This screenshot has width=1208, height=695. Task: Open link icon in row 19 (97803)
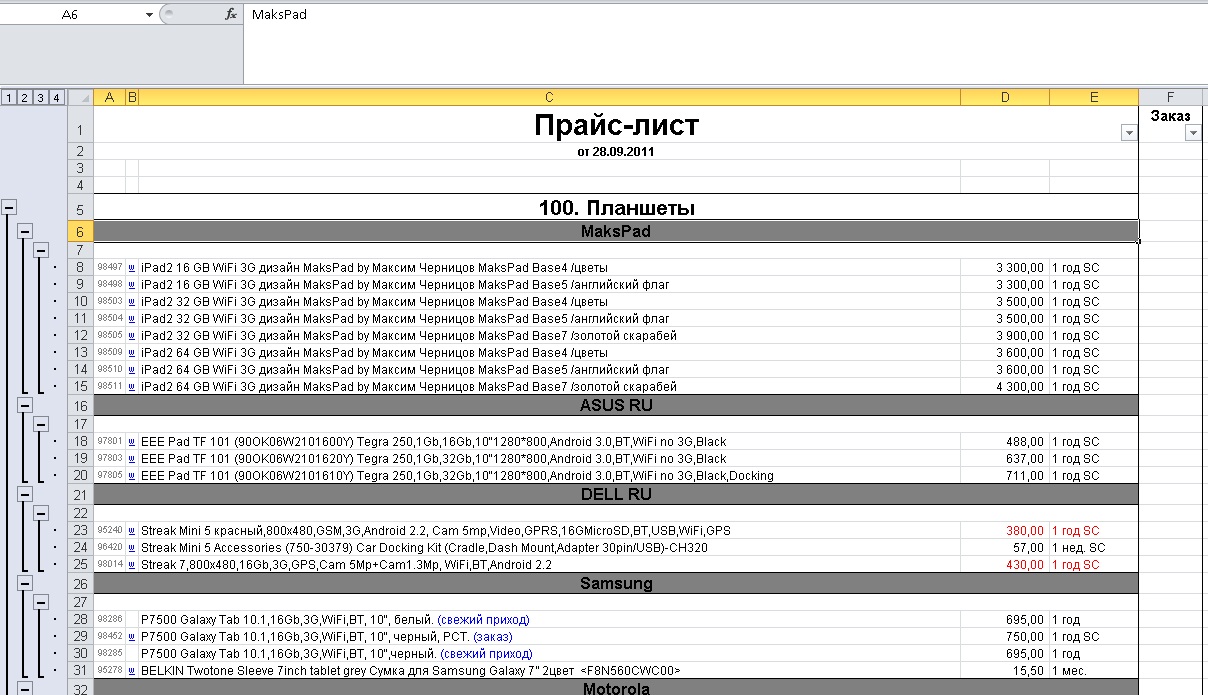pyautogui.click(x=132, y=459)
